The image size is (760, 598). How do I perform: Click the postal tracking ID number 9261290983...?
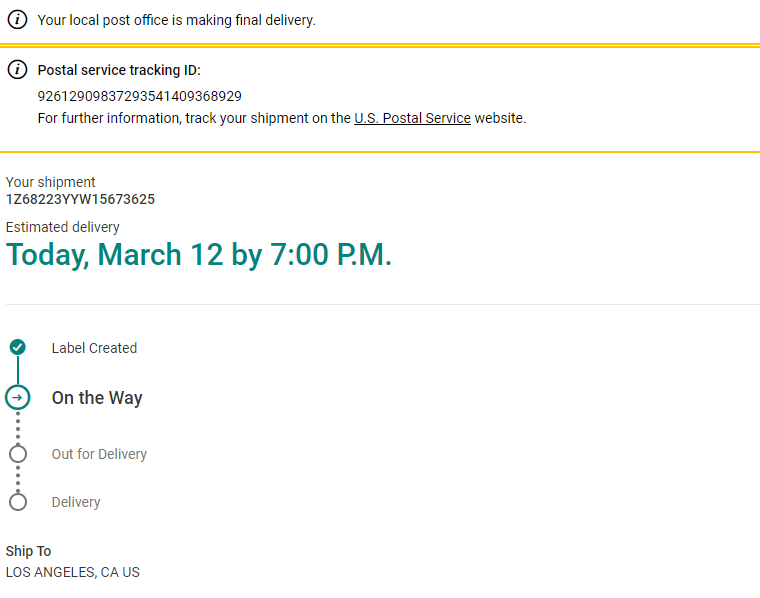139,96
